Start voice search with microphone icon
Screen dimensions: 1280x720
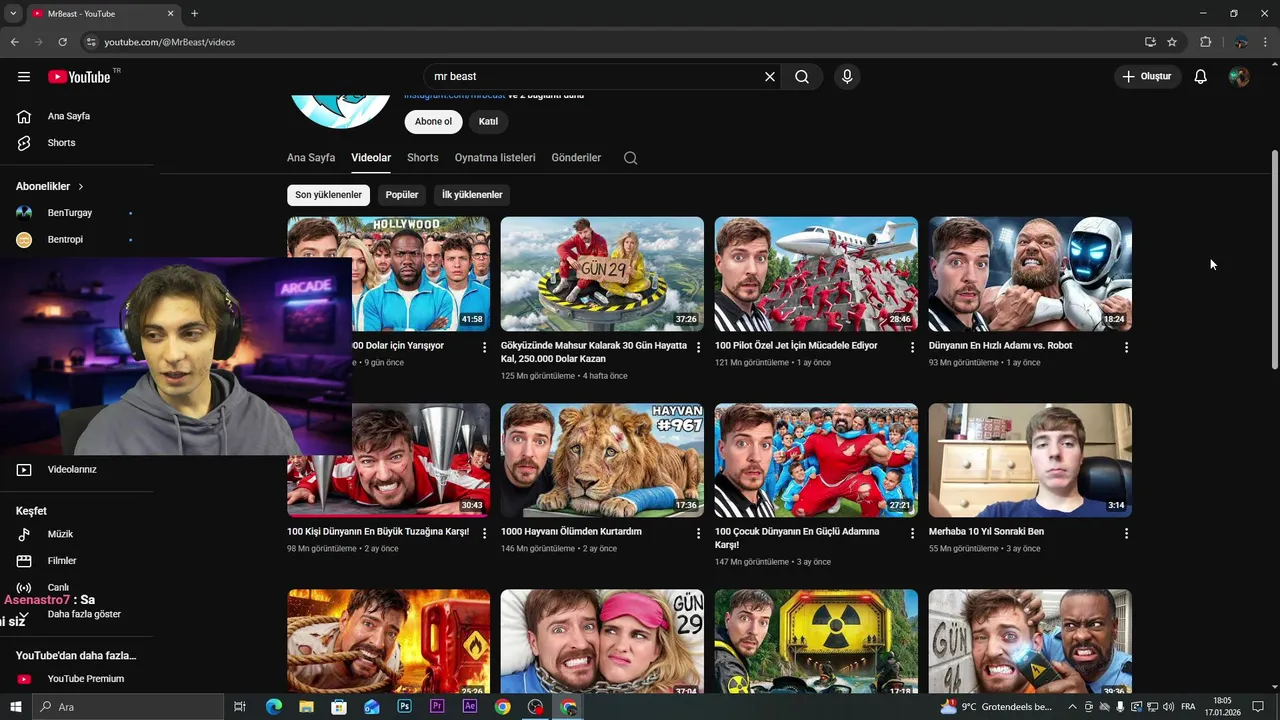(847, 77)
